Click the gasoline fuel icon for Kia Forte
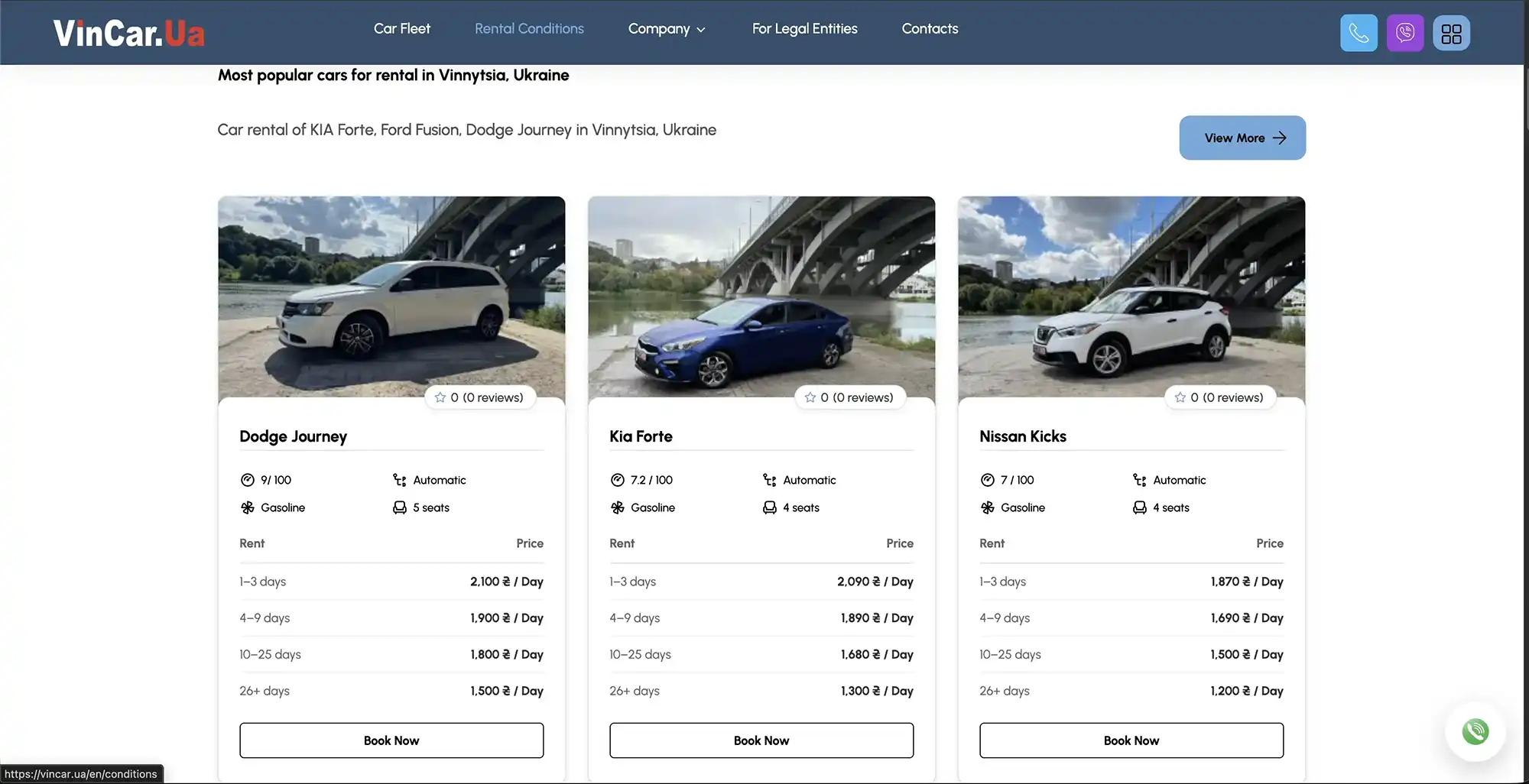This screenshot has height=784, width=1529. [x=618, y=507]
